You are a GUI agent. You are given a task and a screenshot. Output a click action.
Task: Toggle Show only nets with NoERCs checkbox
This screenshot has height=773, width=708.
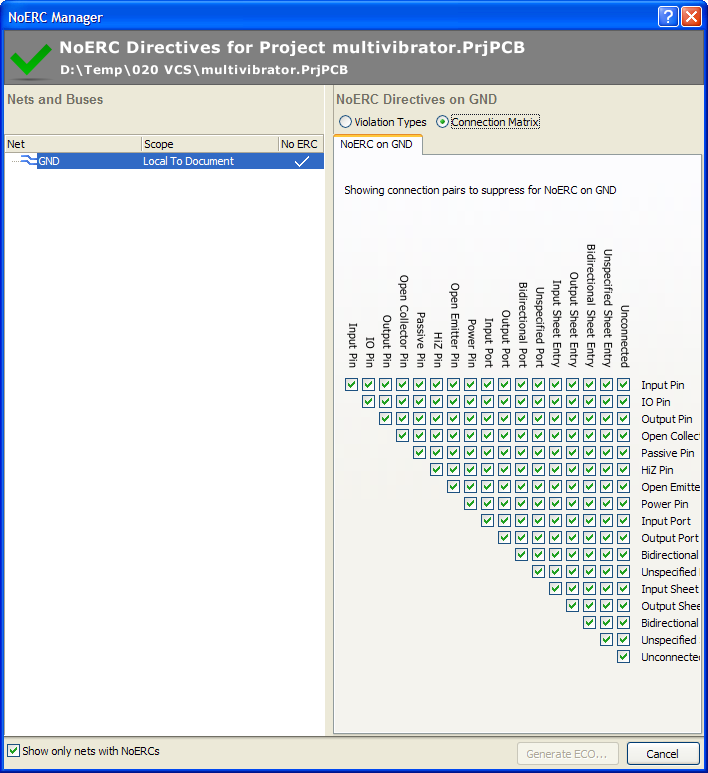pos(14,751)
